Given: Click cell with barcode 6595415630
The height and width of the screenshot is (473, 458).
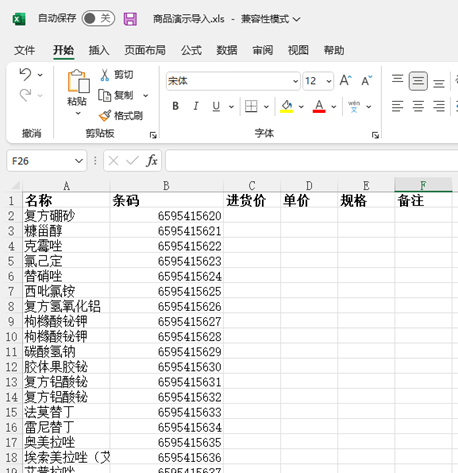Looking at the screenshot, I should click(x=167, y=367).
